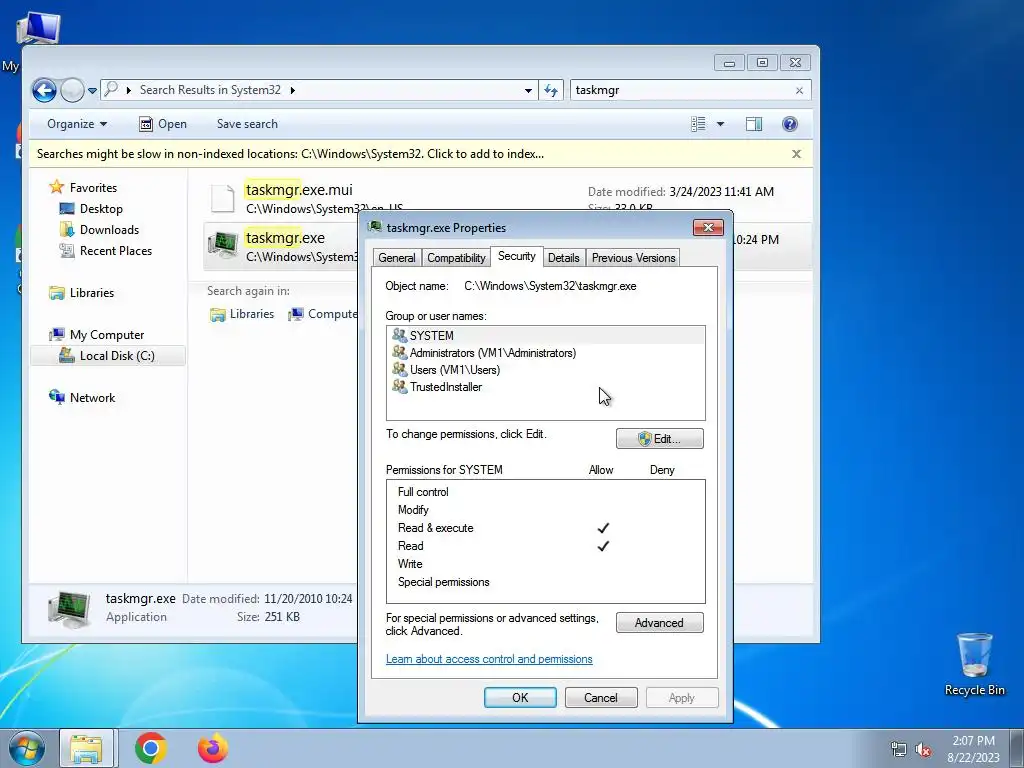
Task: Click the Explorer forward arrow button
Action: coord(72,90)
